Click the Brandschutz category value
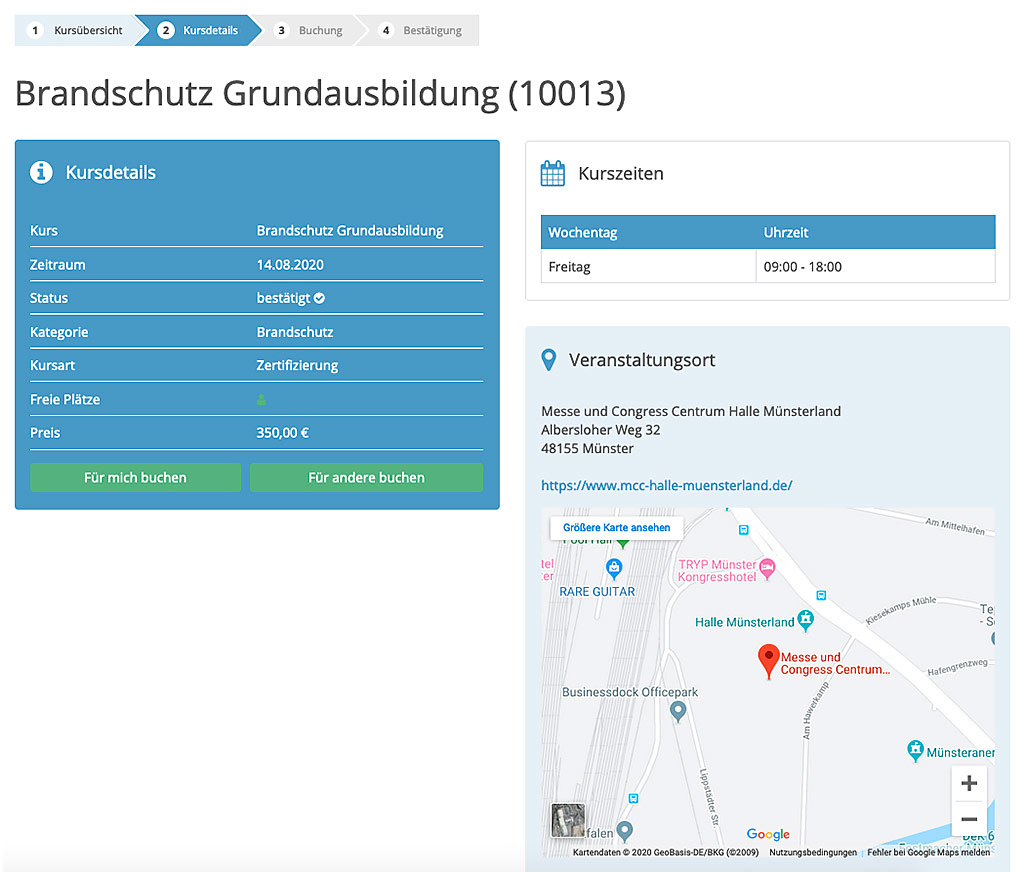 (x=295, y=332)
